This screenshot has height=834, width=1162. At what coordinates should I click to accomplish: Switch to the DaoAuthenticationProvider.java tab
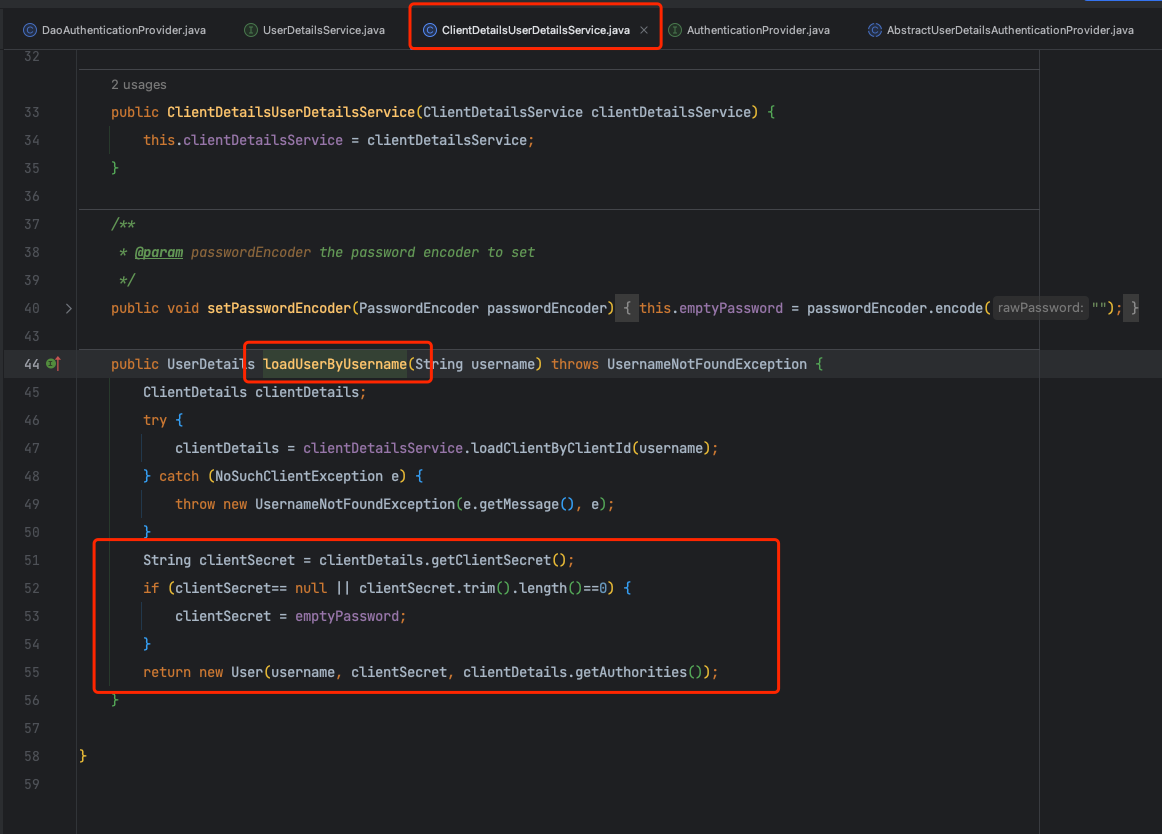[x=123, y=30]
